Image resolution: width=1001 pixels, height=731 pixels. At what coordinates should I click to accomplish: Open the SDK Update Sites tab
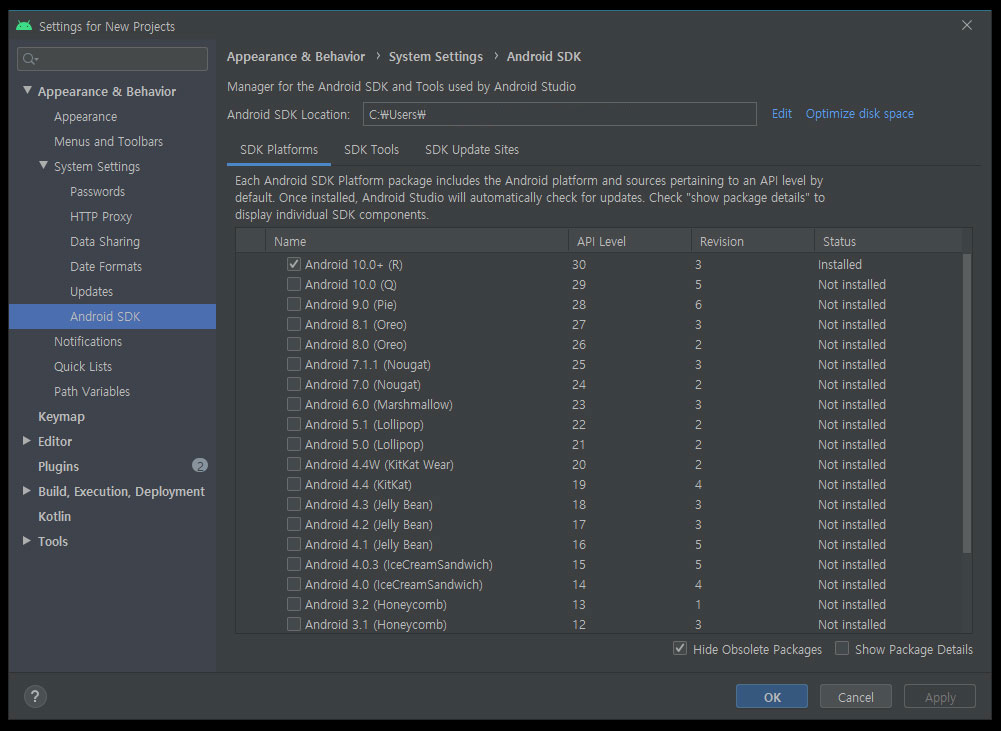(x=472, y=149)
